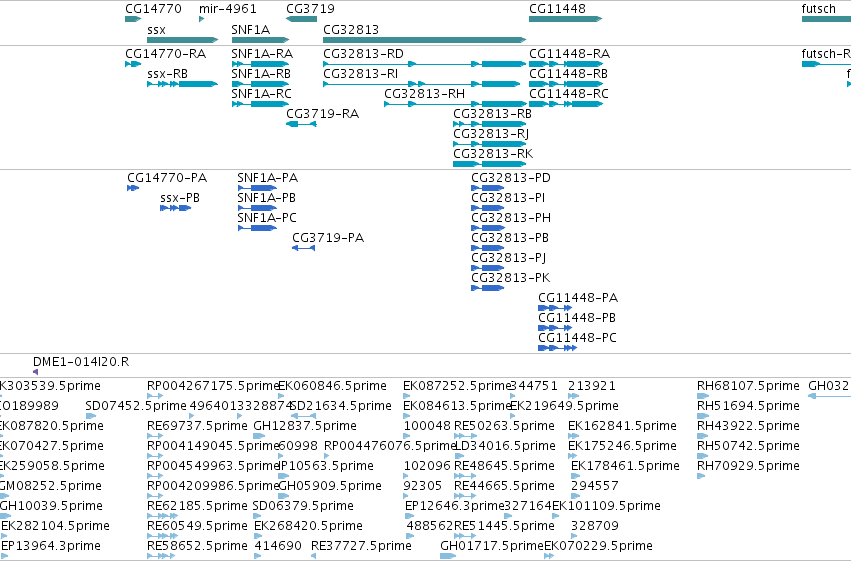This screenshot has width=851, height=561.
Task: Click protein CG11448-PC label
Action: 577,338
